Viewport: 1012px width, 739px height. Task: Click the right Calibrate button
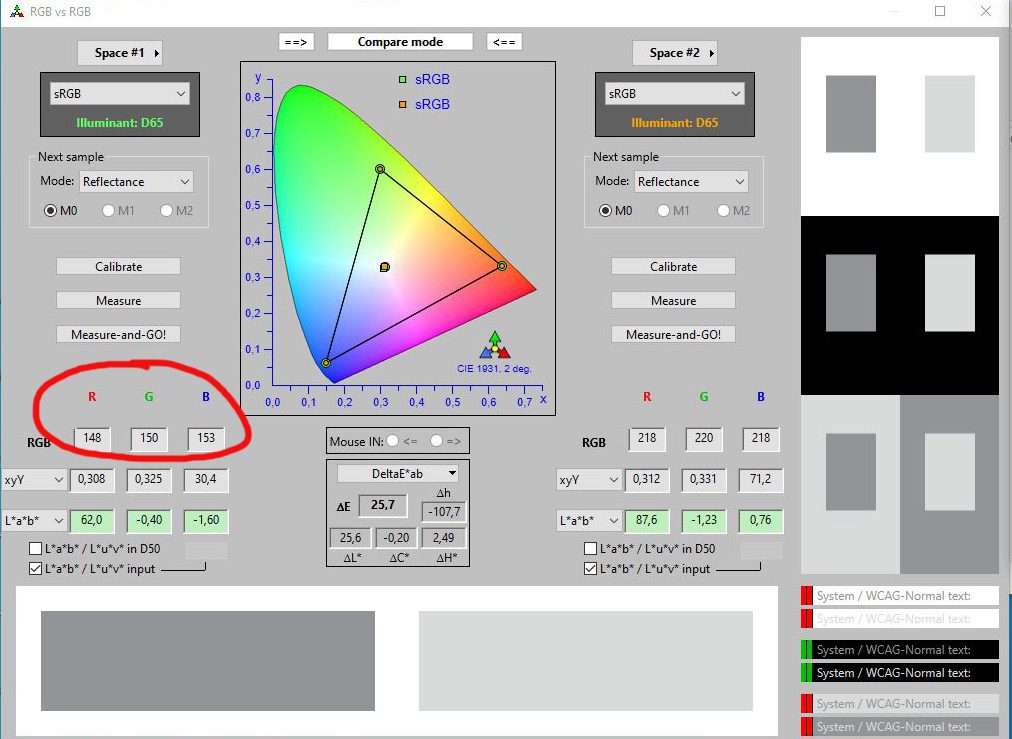pos(673,267)
